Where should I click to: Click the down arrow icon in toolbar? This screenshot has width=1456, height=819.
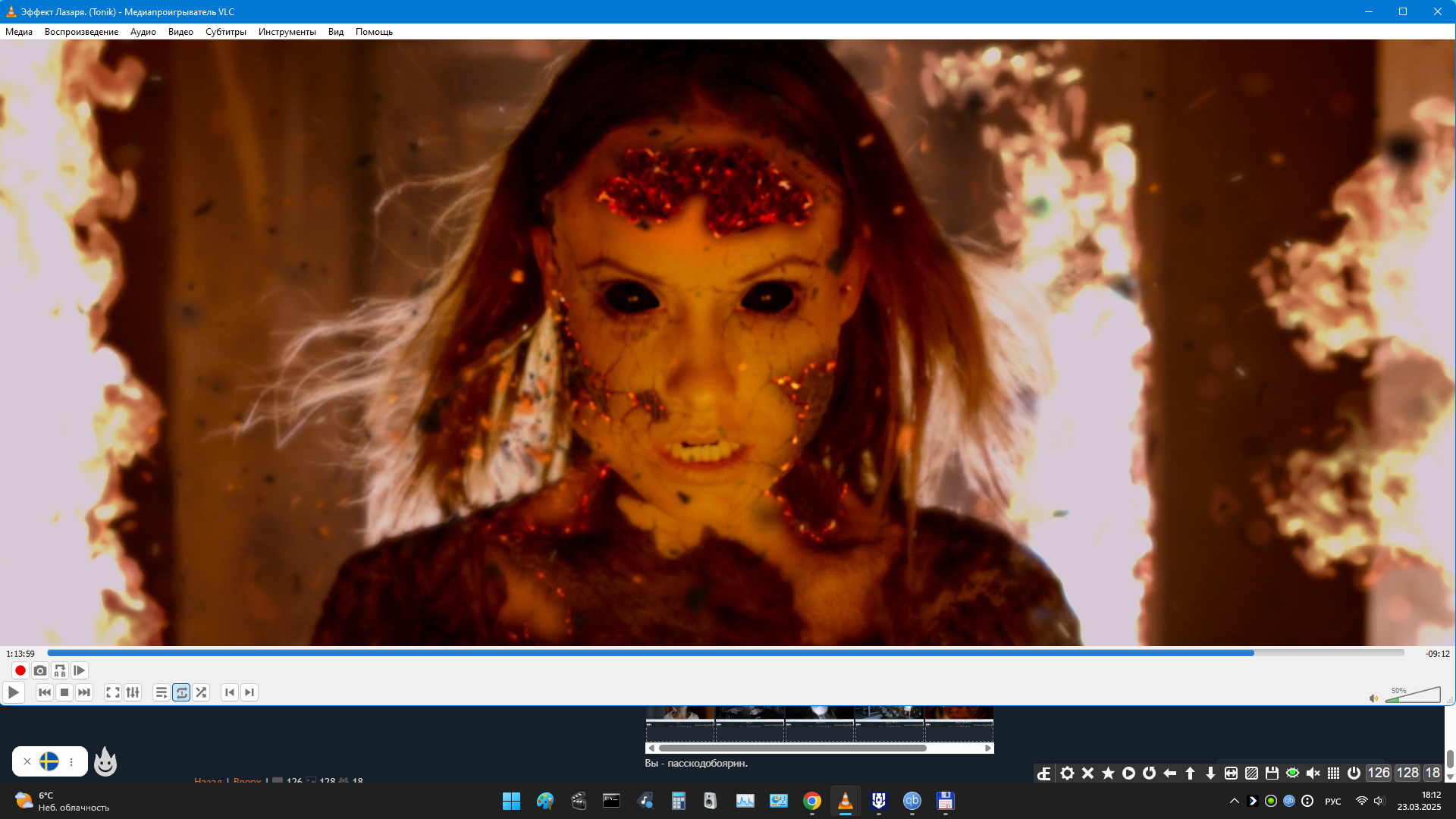1210,773
